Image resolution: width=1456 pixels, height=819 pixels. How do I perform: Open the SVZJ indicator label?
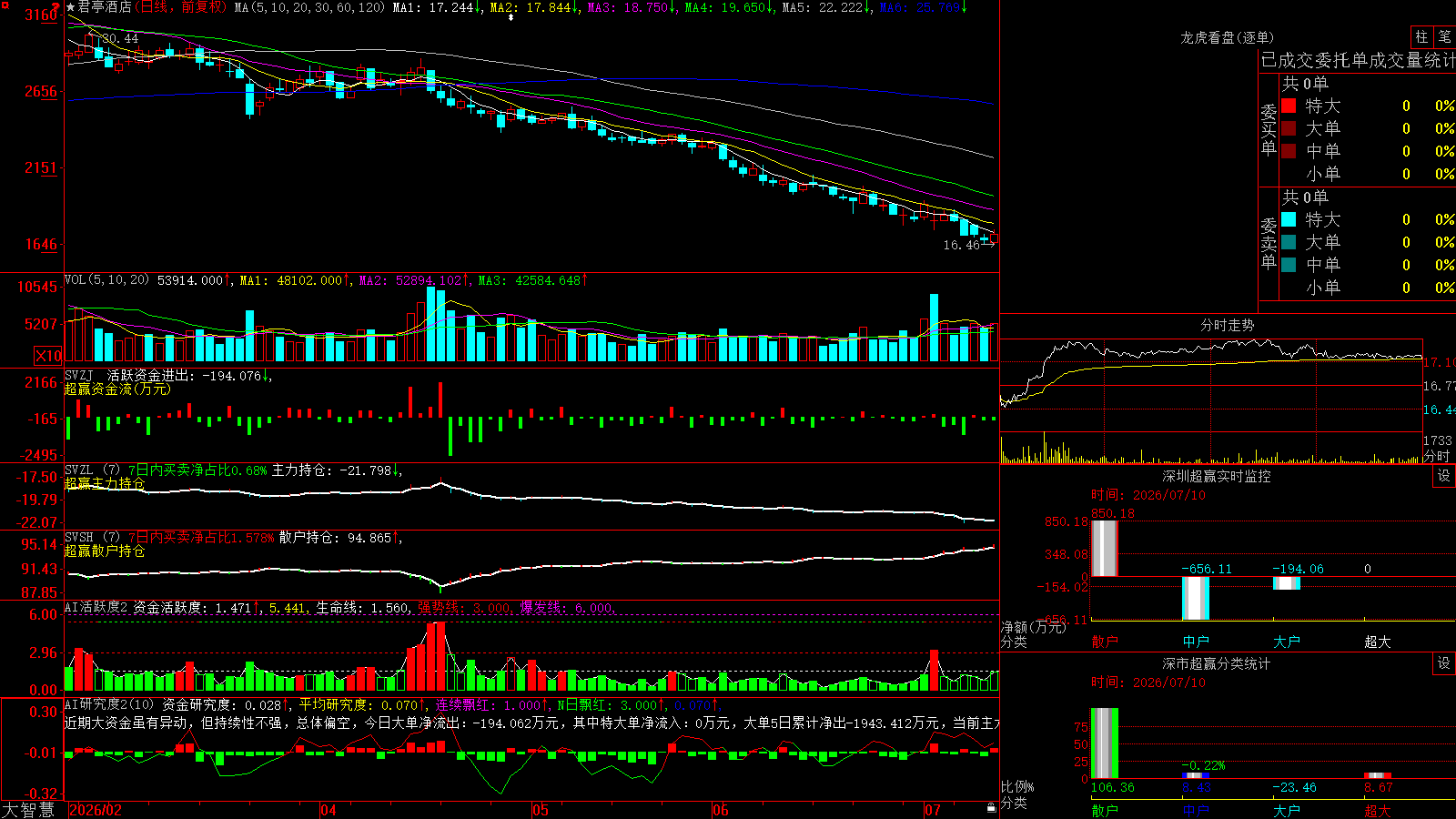coord(78,375)
